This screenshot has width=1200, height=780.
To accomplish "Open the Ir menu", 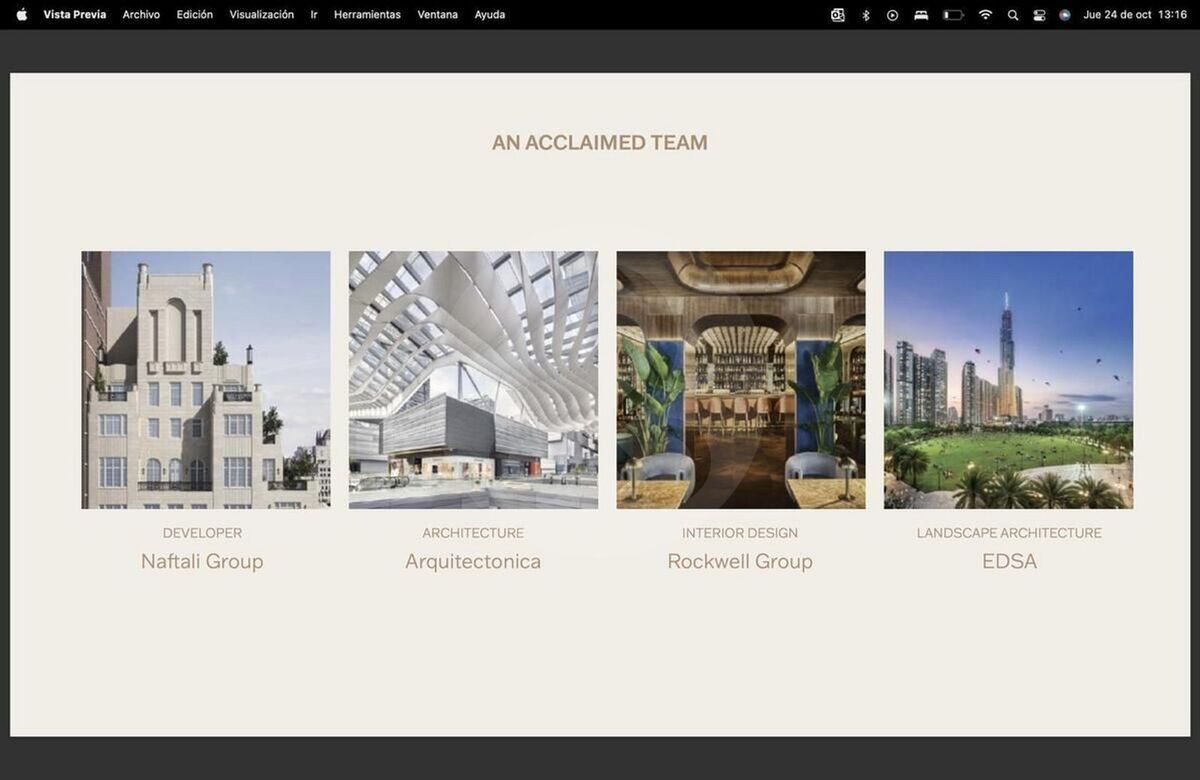I will (314, 15).
